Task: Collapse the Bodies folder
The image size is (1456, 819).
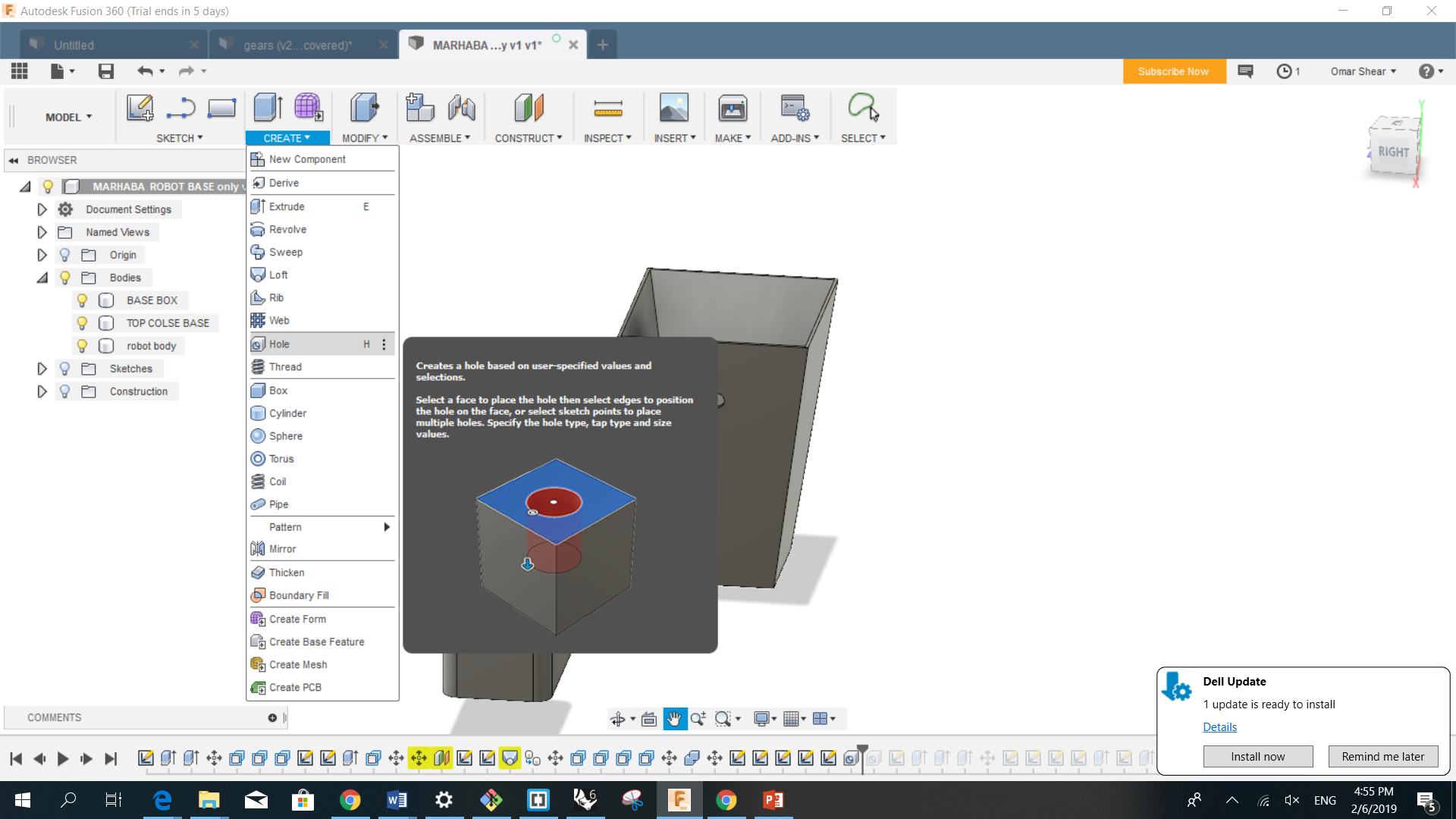Action: [42, 278]
